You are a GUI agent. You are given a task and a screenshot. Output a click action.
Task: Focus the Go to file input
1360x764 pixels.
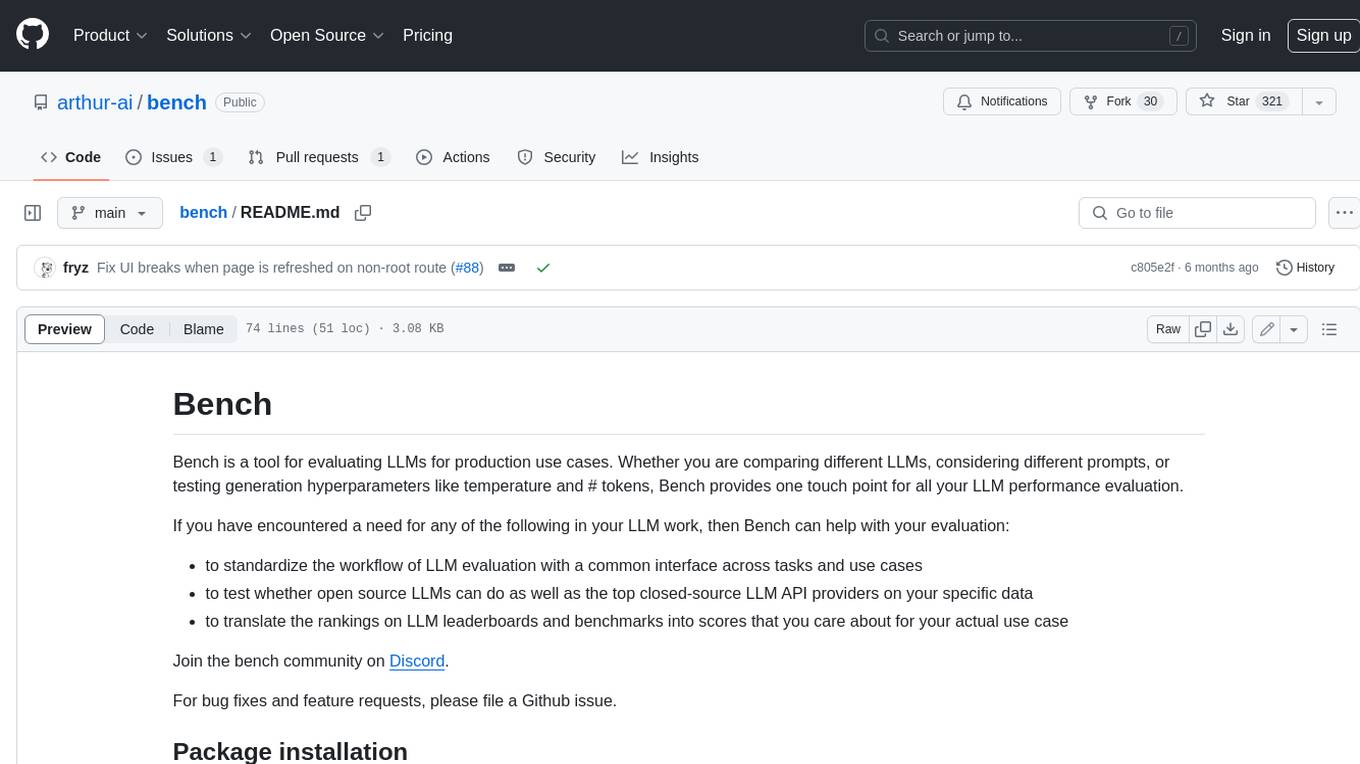(x=1197, y=213)
